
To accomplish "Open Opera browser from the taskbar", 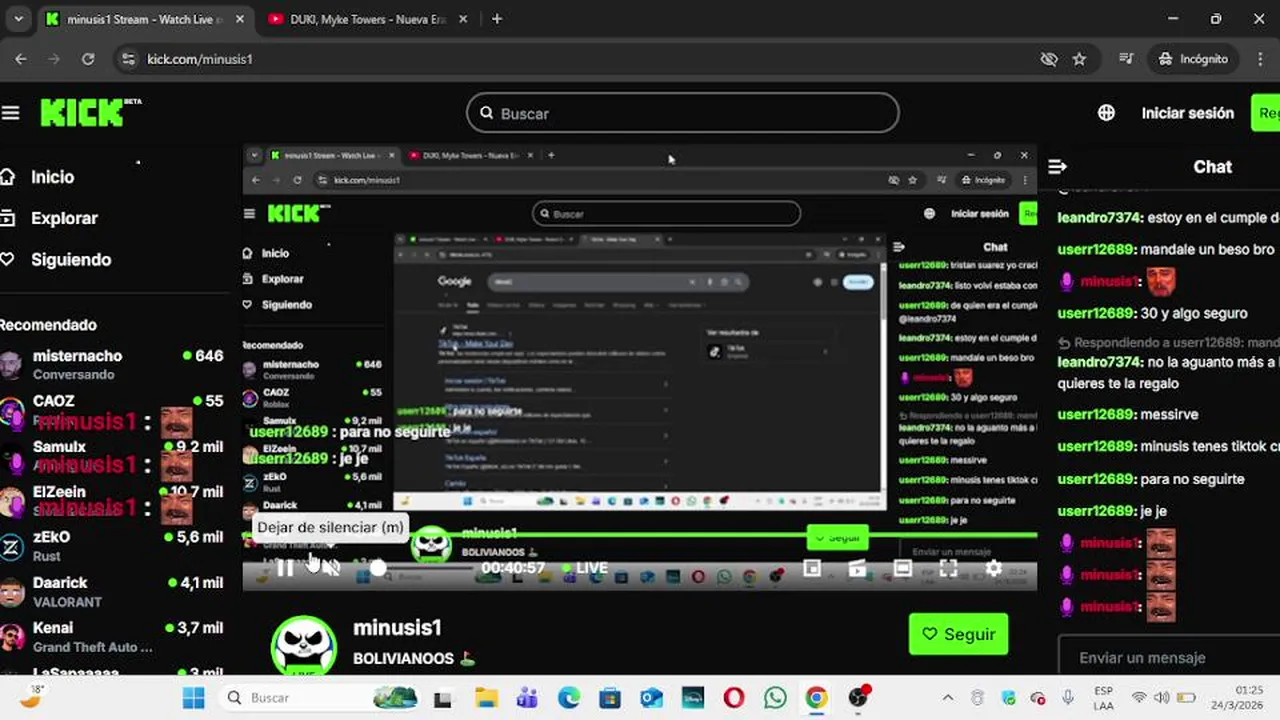I will [x=734, y=698].
